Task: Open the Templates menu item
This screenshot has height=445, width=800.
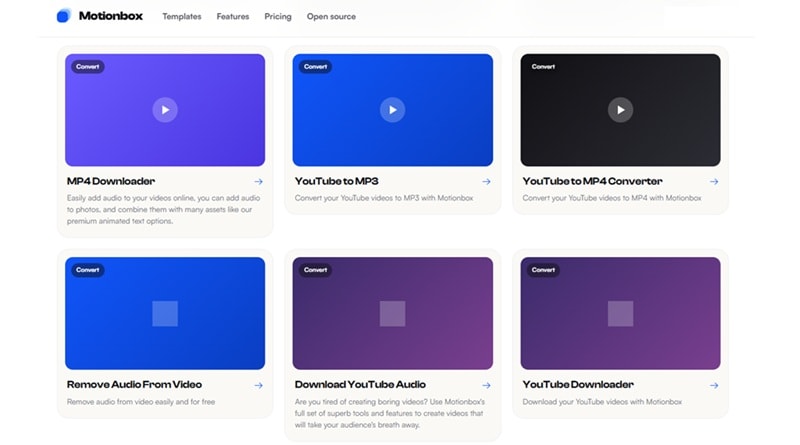Action: [182, 16]
